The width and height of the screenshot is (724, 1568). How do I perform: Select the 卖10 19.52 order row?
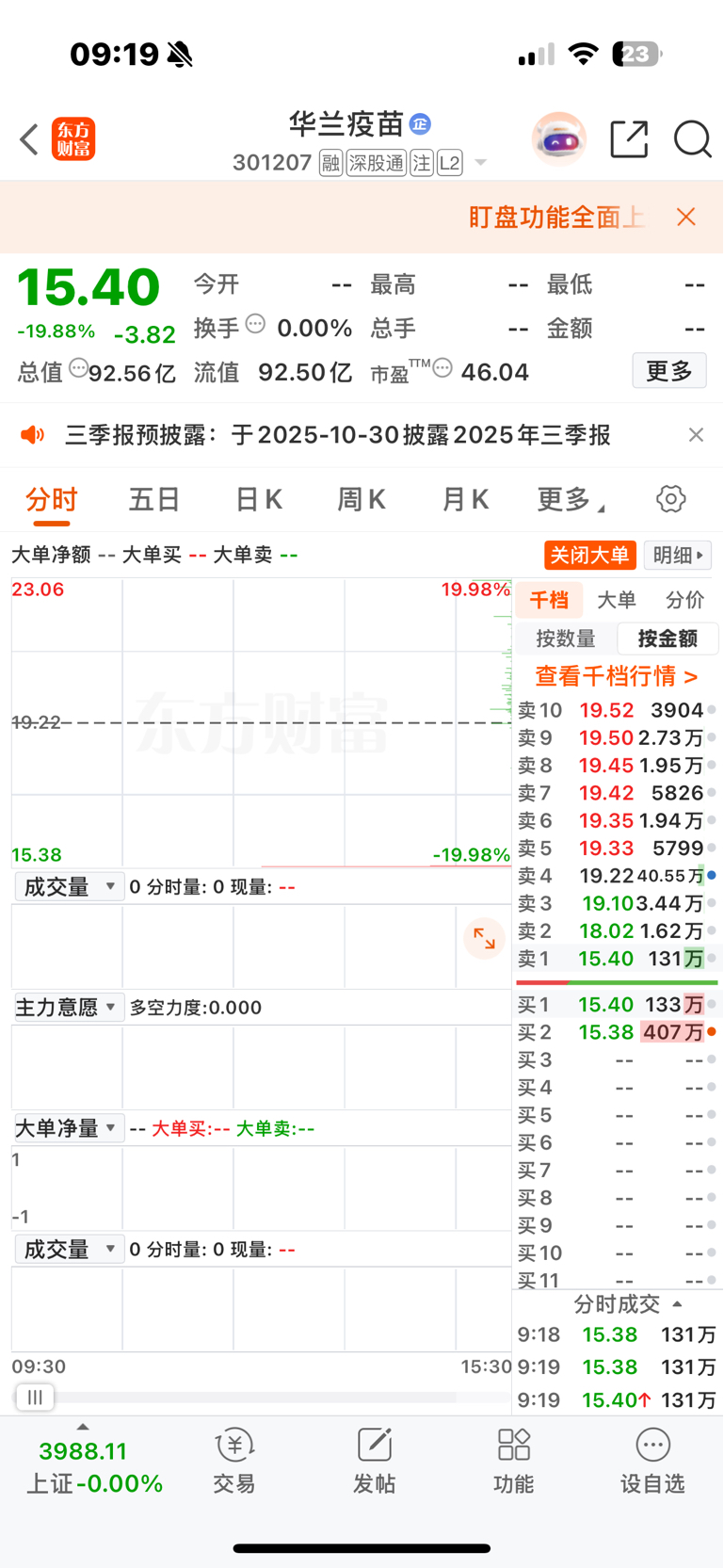pyautogui.click(x=617, y=710)
